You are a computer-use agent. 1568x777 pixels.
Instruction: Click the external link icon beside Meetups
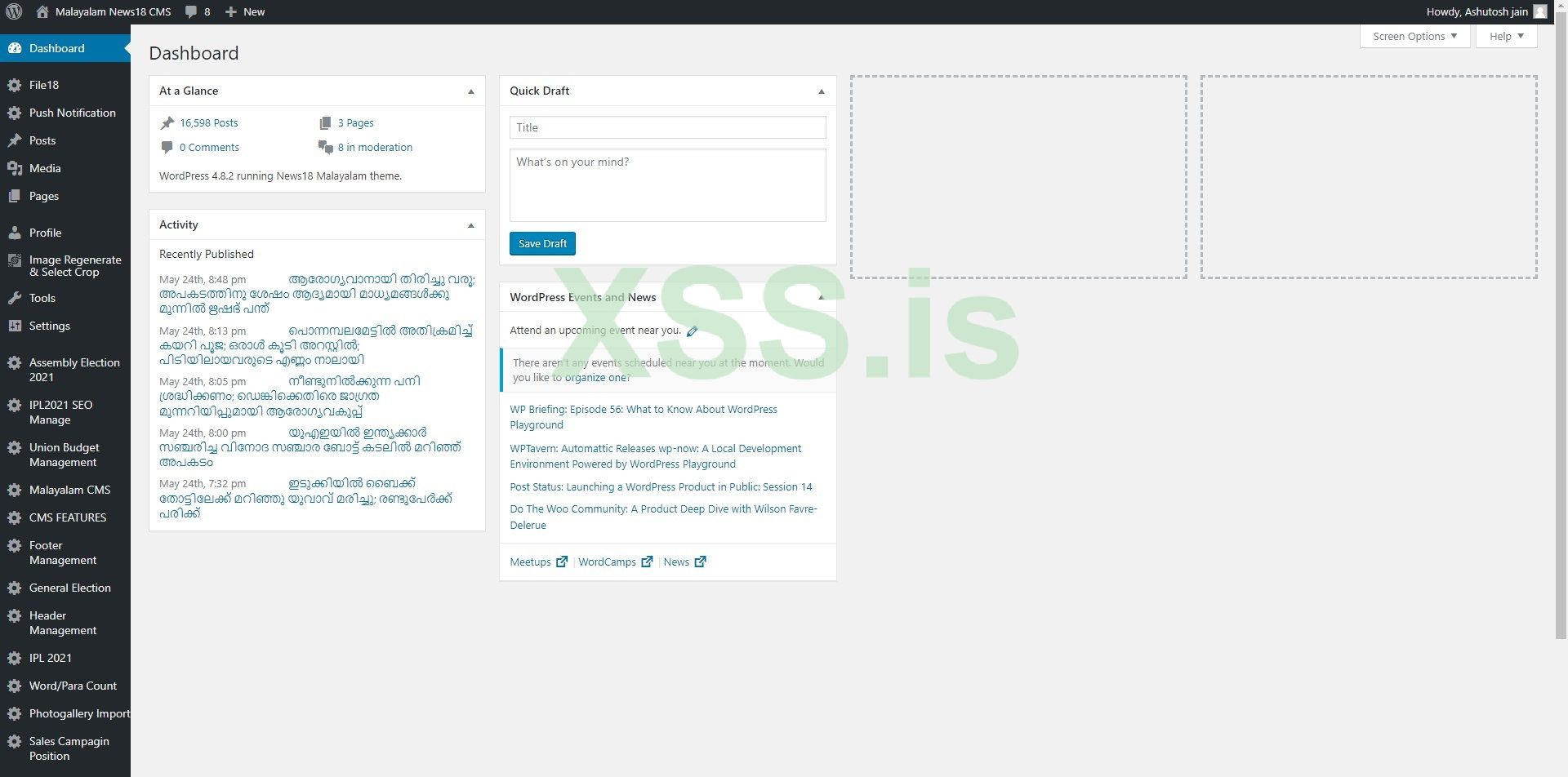(x=562, y=562)
